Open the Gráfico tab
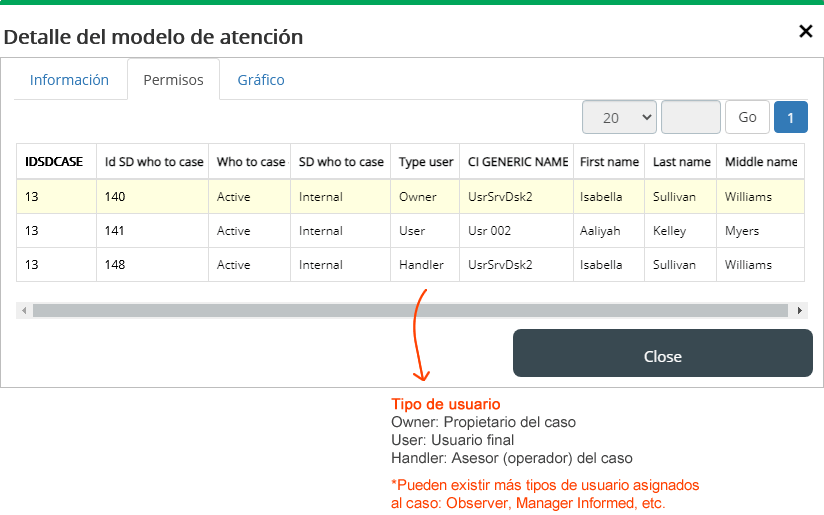The height and width of the screenshot is (515, 824). coord(261,80)
